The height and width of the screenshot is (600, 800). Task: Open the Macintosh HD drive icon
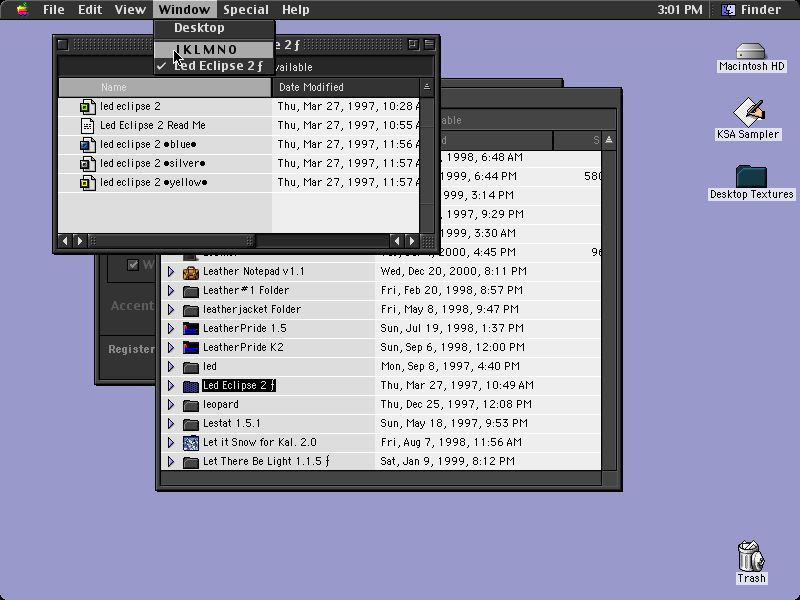[x=751, y=51]
